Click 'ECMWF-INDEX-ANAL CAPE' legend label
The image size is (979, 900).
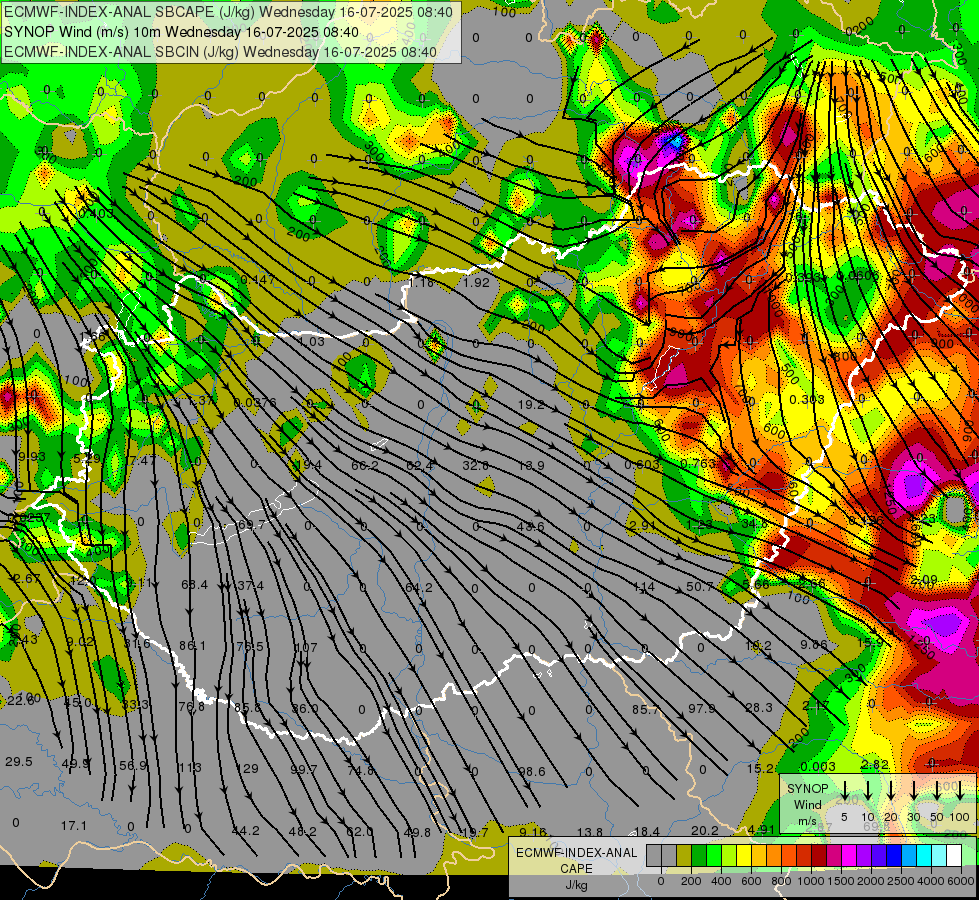click(x=576, y=860)
